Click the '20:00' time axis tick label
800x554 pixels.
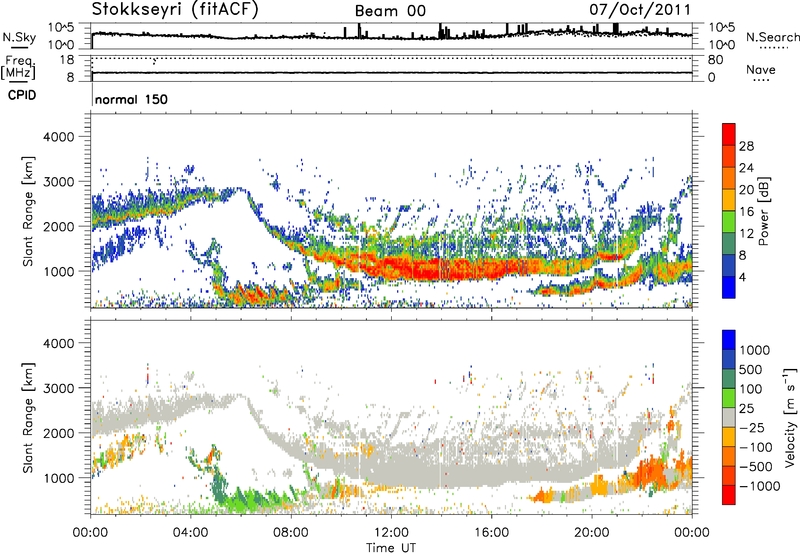591,533
